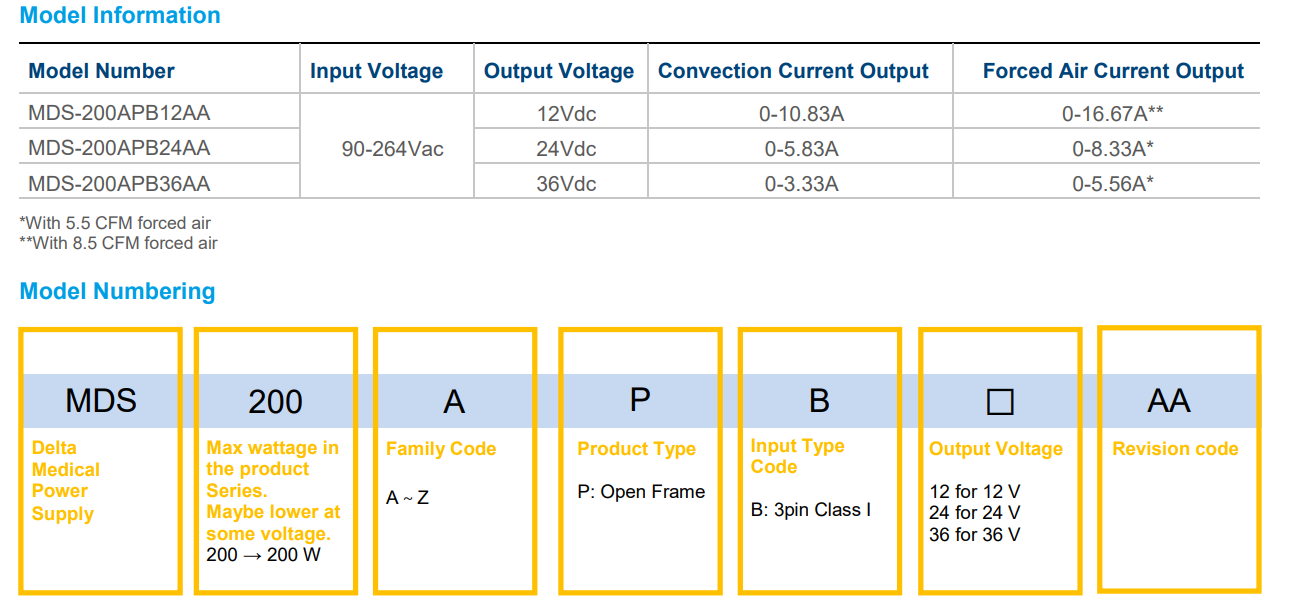The width and height of the screenshot is (1294, 602).
Task: Click the Forced Air Current Output header
Action: [x=1113, y=71]
